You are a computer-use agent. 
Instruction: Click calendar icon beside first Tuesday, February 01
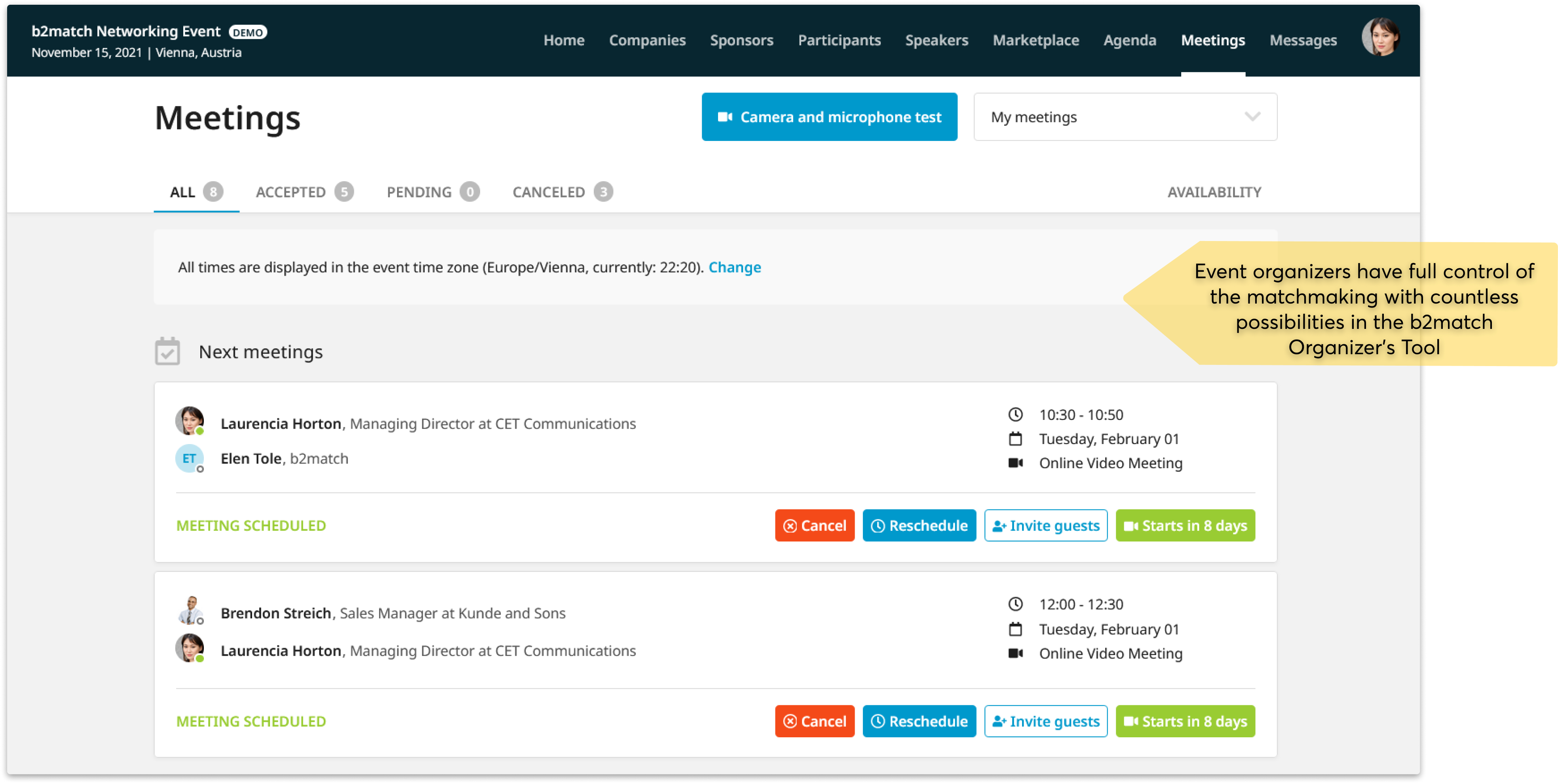(x=1015, y=439)
